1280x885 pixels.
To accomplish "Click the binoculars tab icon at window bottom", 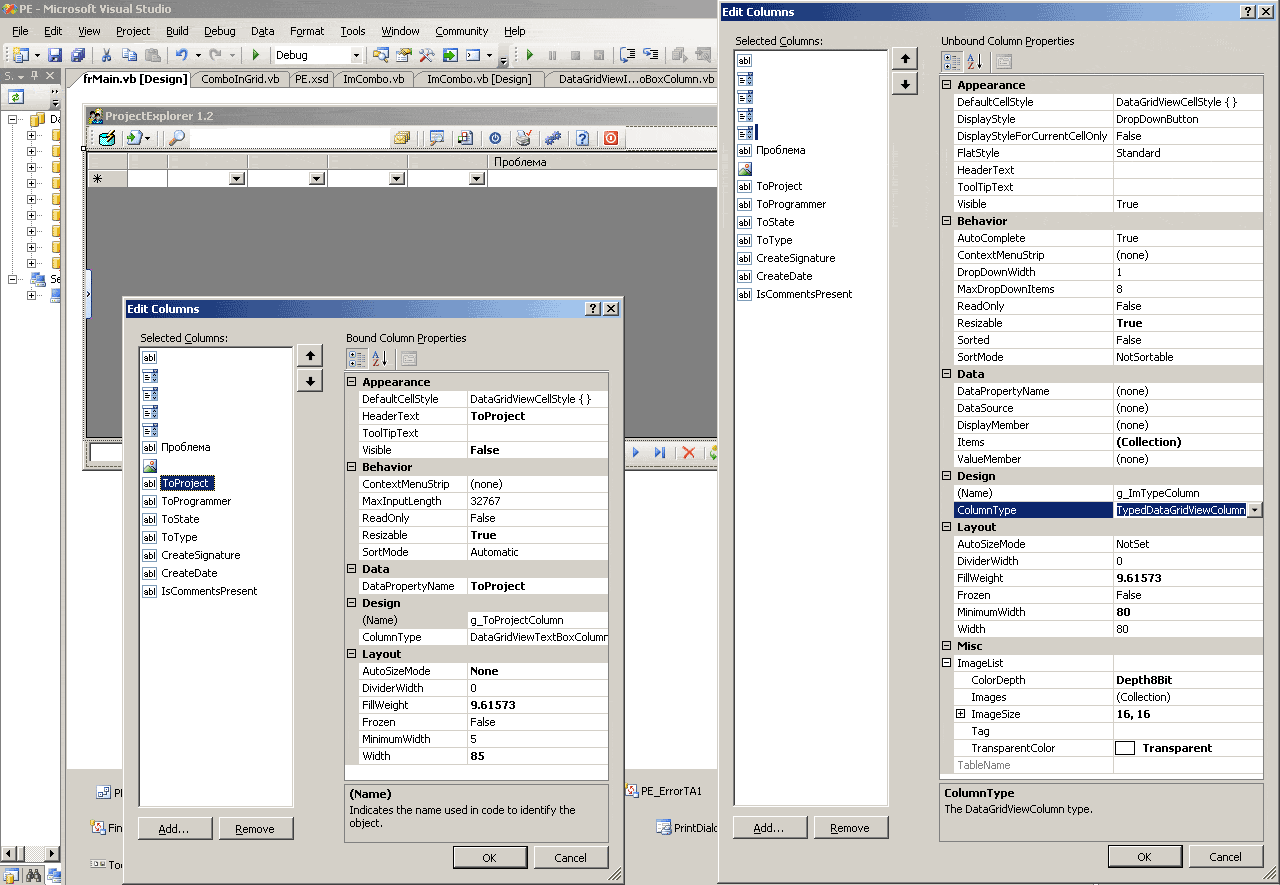I will click(x=33, y=876).
